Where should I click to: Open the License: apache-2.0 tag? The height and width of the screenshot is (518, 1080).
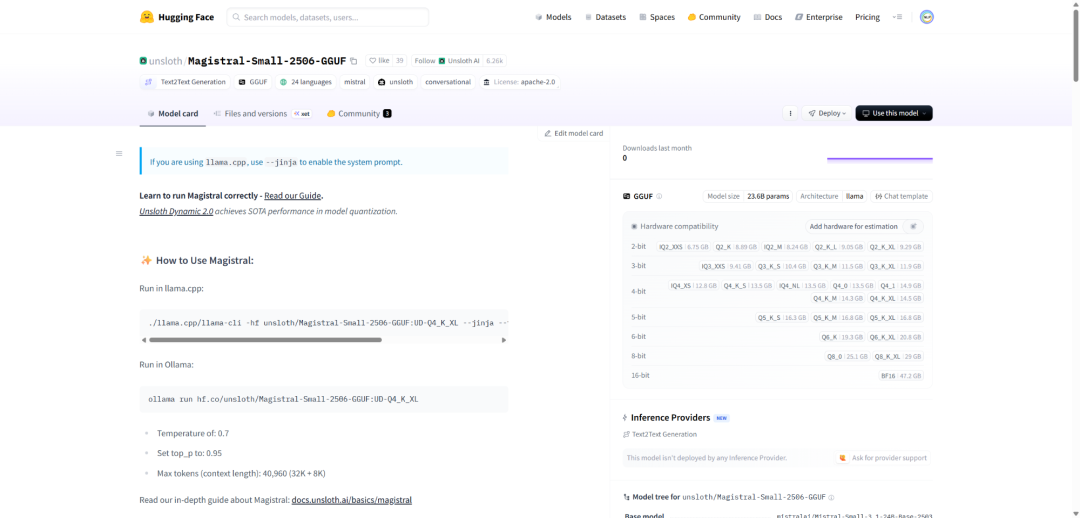pos(519,82)
